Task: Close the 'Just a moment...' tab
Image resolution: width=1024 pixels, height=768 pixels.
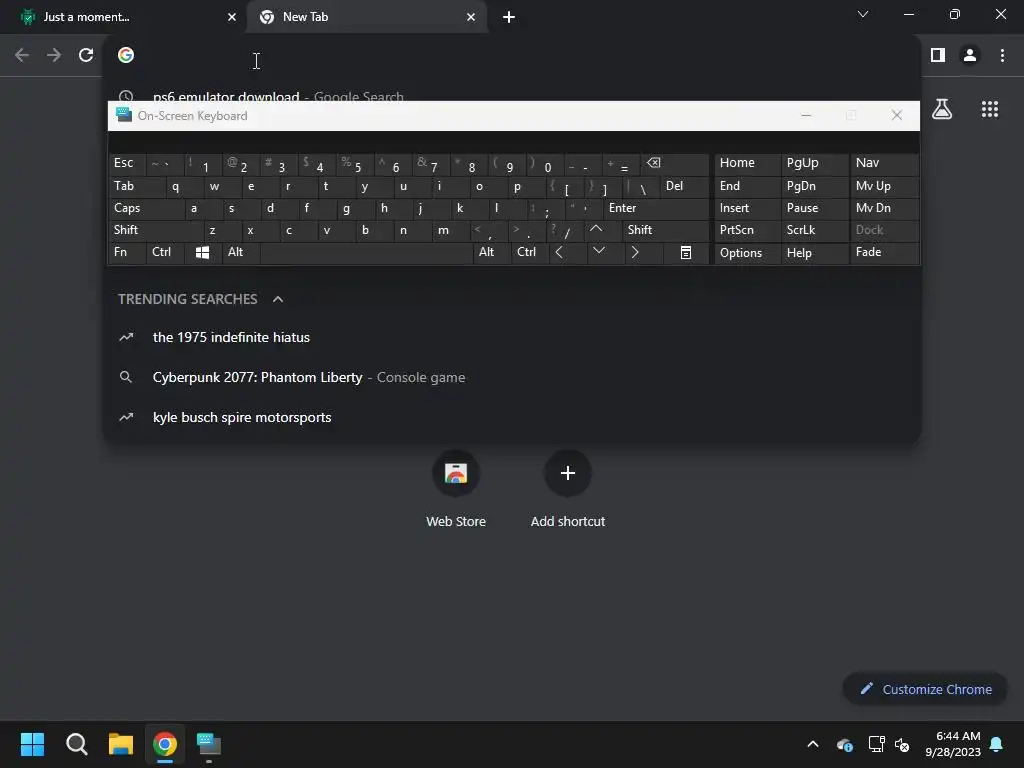Action: point(232,17)
